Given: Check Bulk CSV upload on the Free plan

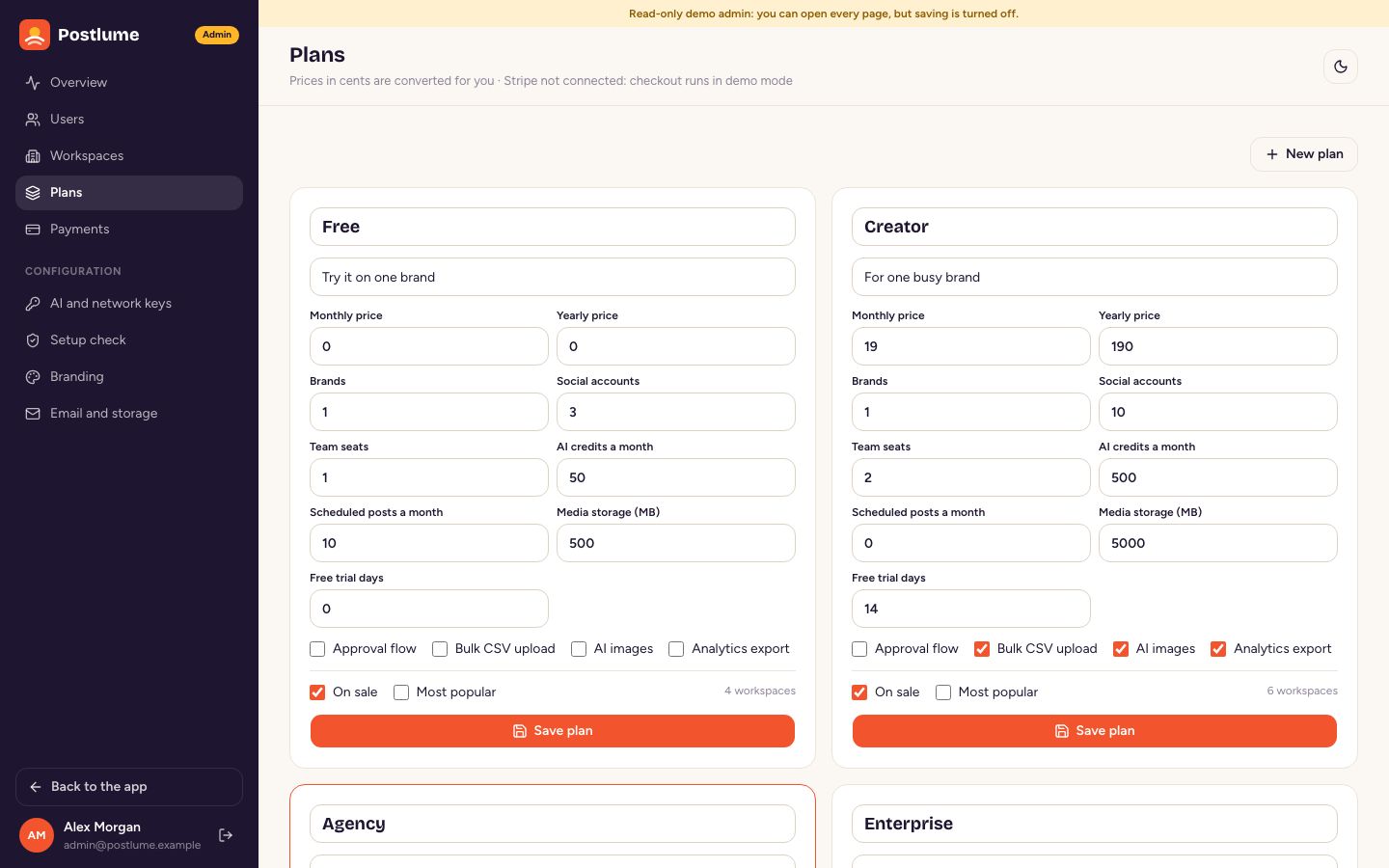Looking at the screenshot, I should (440, 649).
